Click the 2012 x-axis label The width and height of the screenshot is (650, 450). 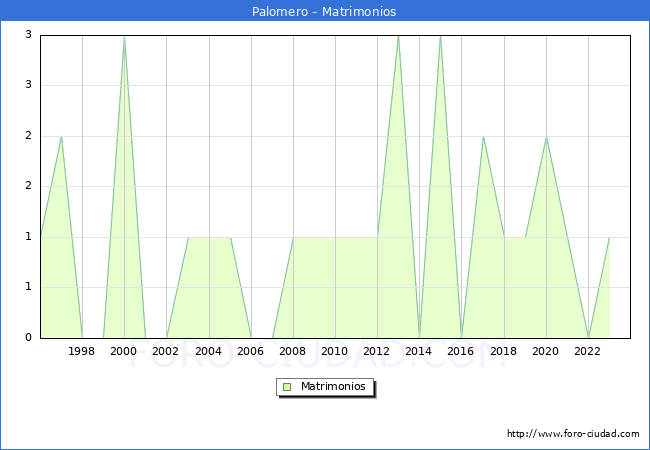click(376, 351)
